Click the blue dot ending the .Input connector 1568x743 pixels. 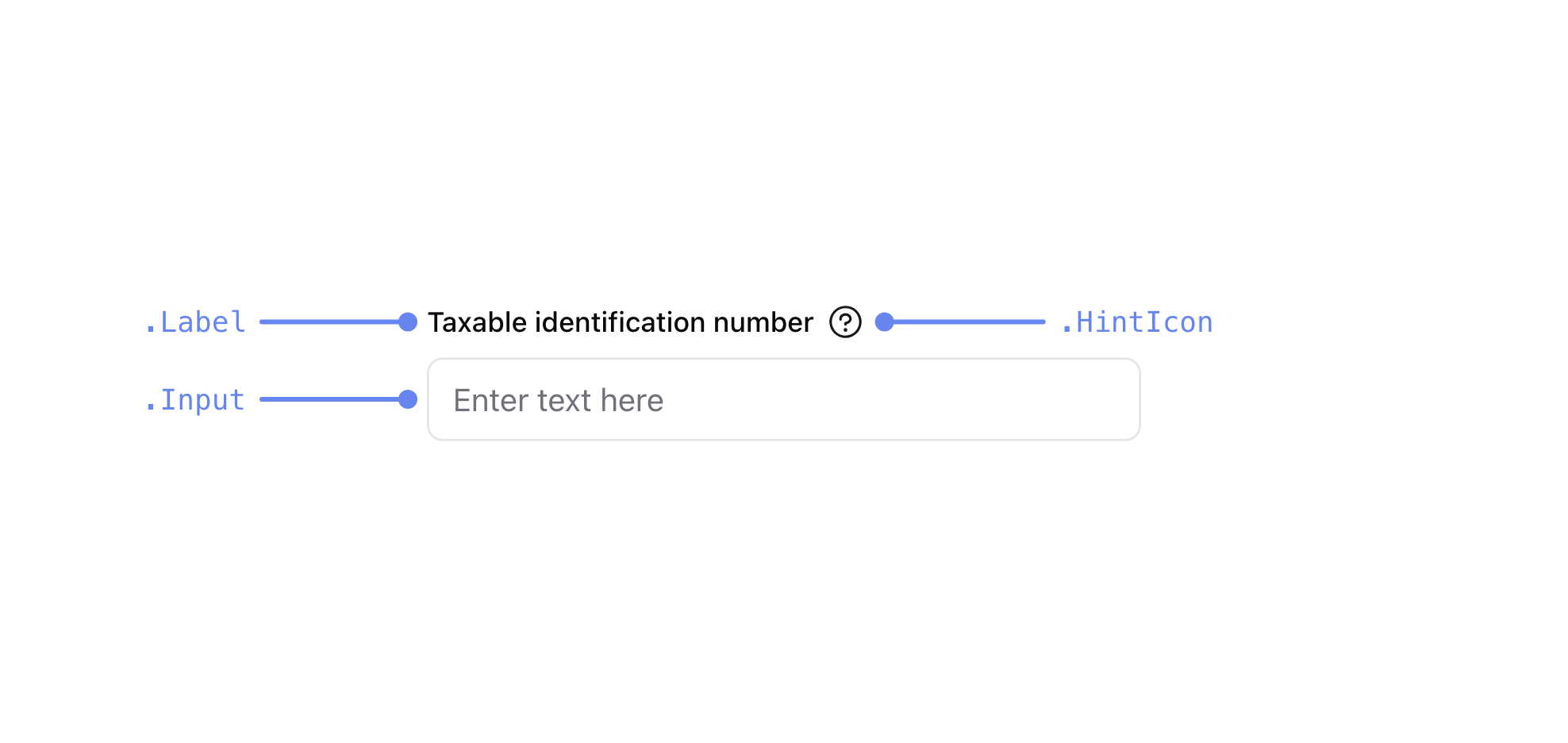pos(408,399)
